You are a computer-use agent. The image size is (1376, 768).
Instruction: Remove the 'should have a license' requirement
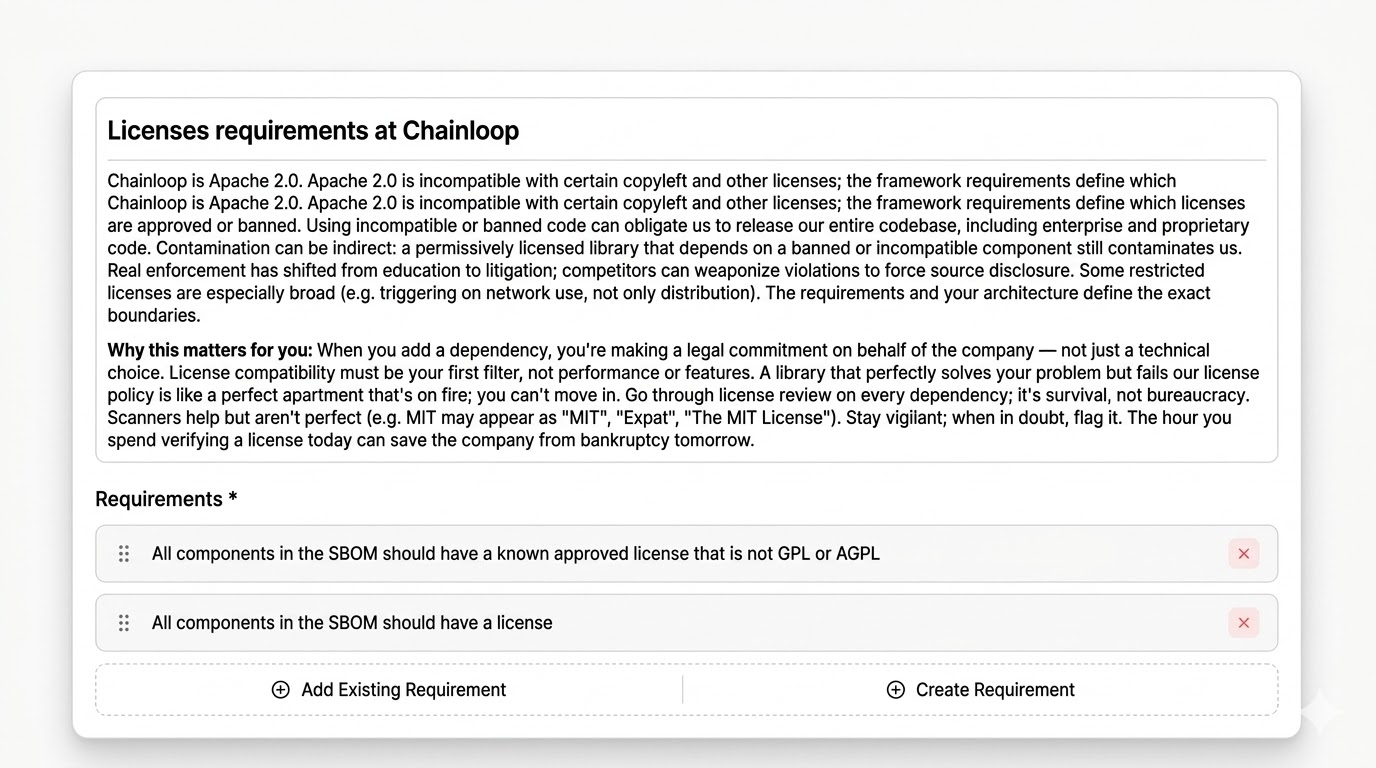point(1243,622)
